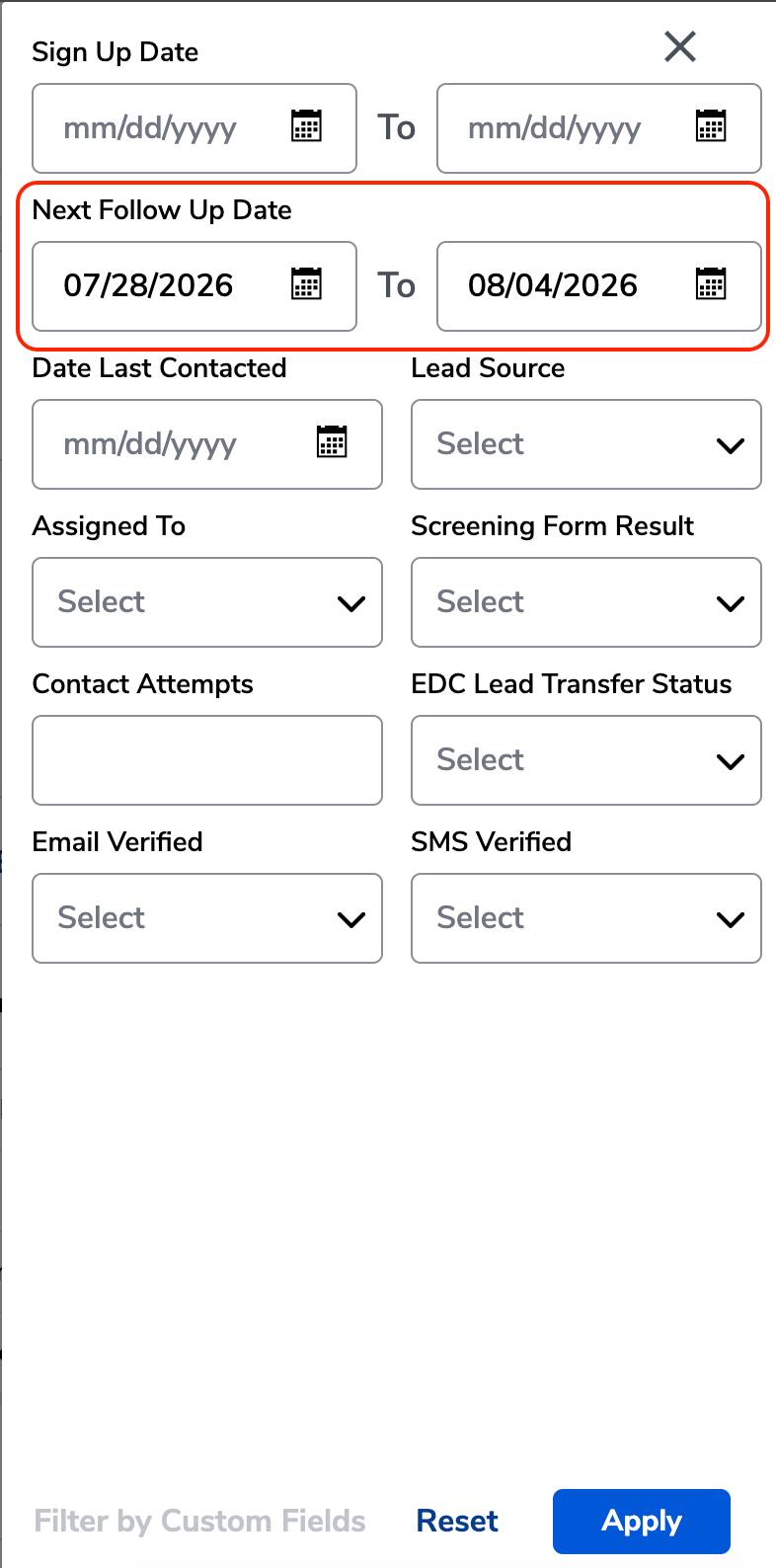The image size is (776, 1568).
Task: Edit the 08/04/2026 follow up end date
Action: pyautogui.click(x=599, y=286)
